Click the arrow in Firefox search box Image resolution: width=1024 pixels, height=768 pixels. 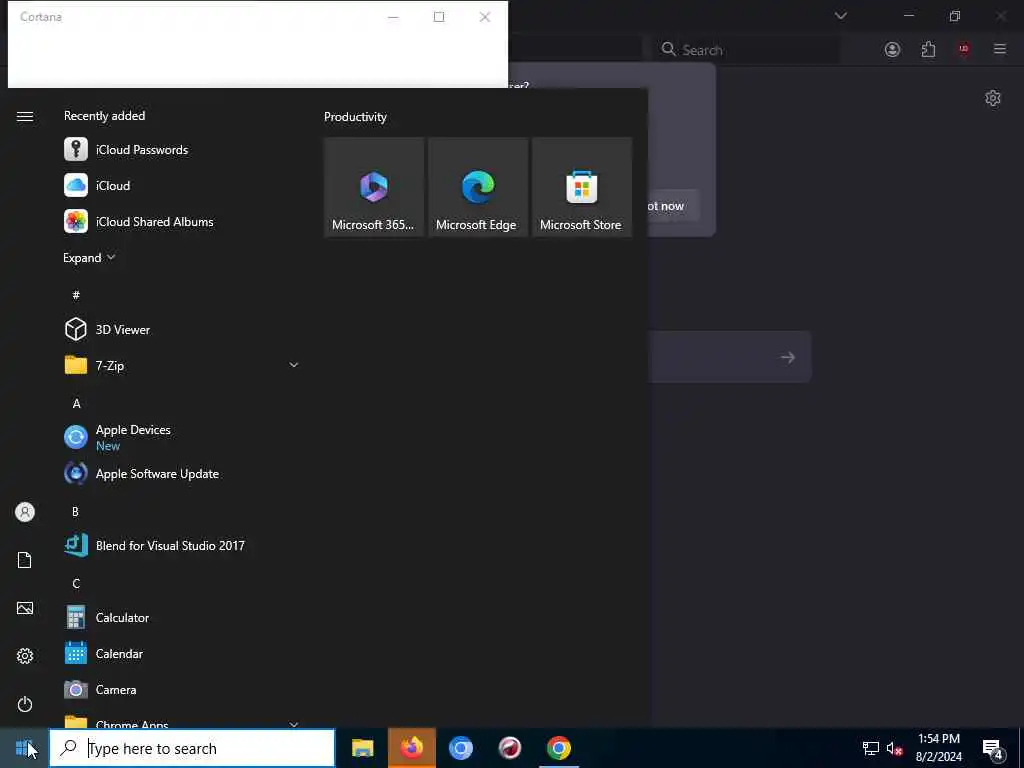pyautogui.click(x=788, y=357)
